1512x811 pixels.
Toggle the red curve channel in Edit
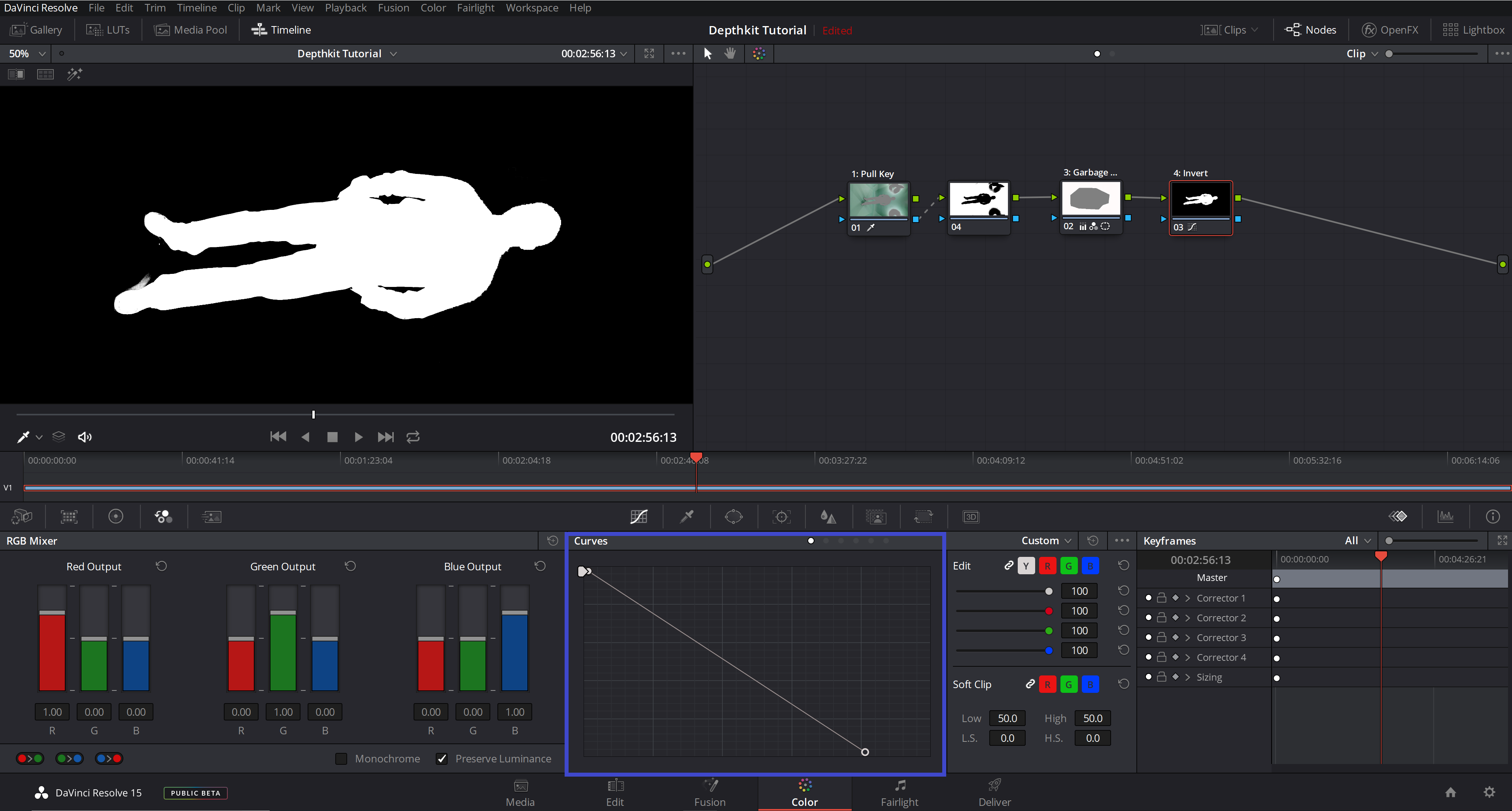pos(1047,566)
